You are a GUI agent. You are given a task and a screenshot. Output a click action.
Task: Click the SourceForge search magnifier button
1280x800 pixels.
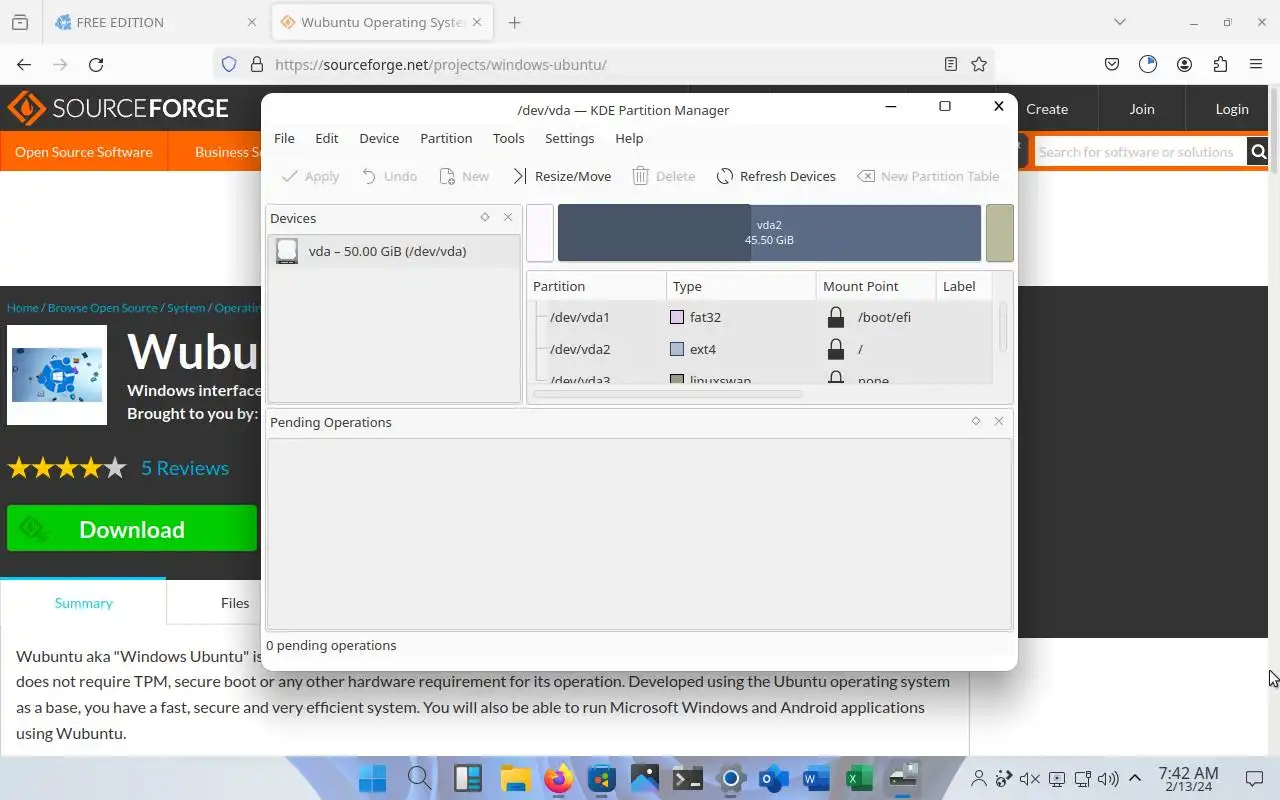click(1259, 152)
